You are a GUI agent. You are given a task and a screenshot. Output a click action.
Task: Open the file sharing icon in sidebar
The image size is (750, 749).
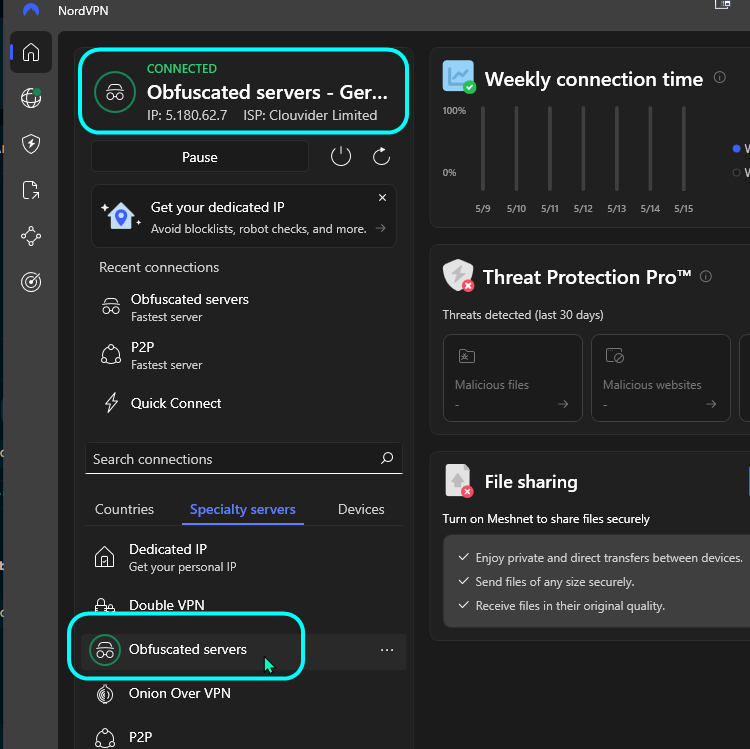point(31,190)
